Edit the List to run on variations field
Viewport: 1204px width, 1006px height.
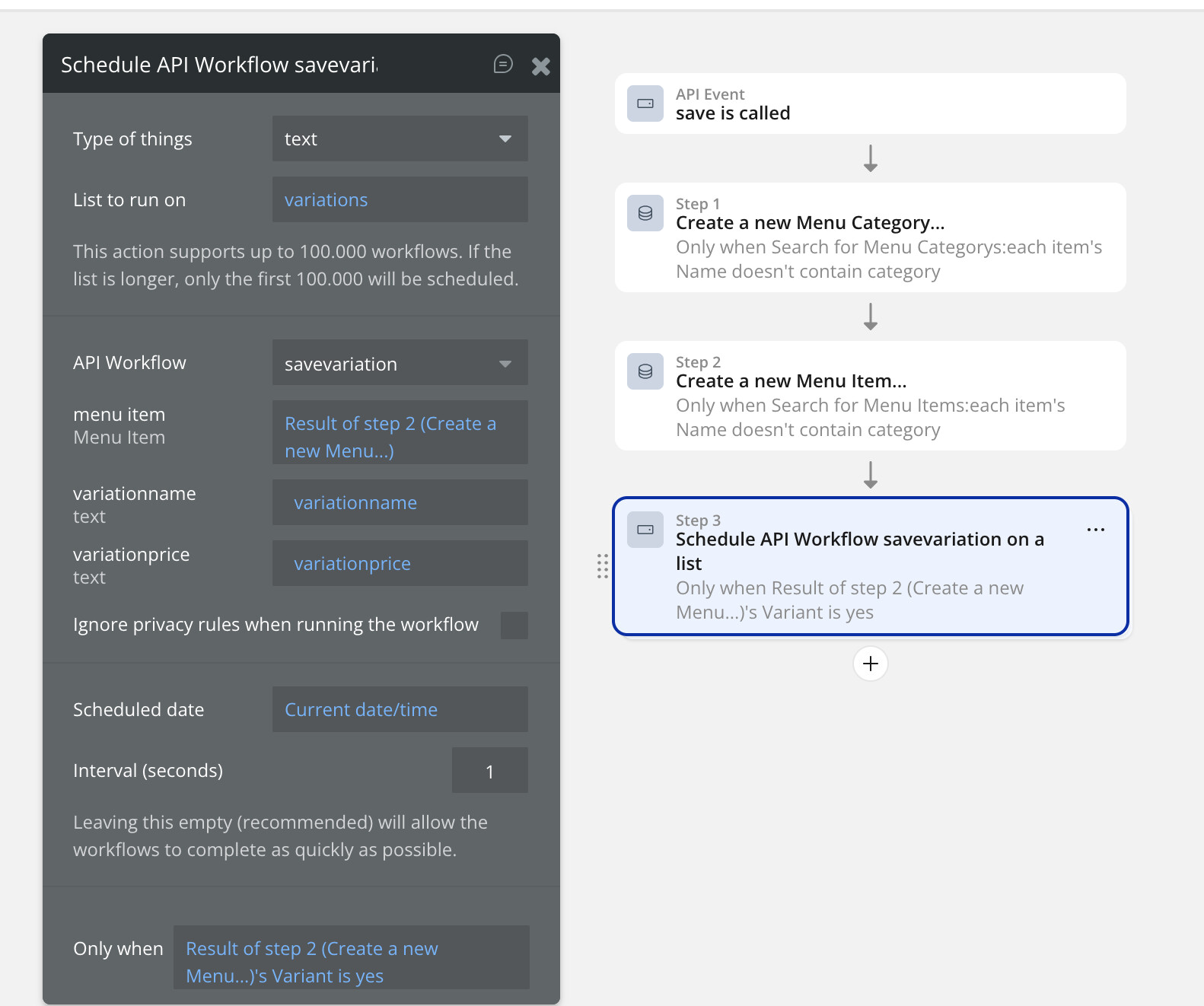click(400, 199)
